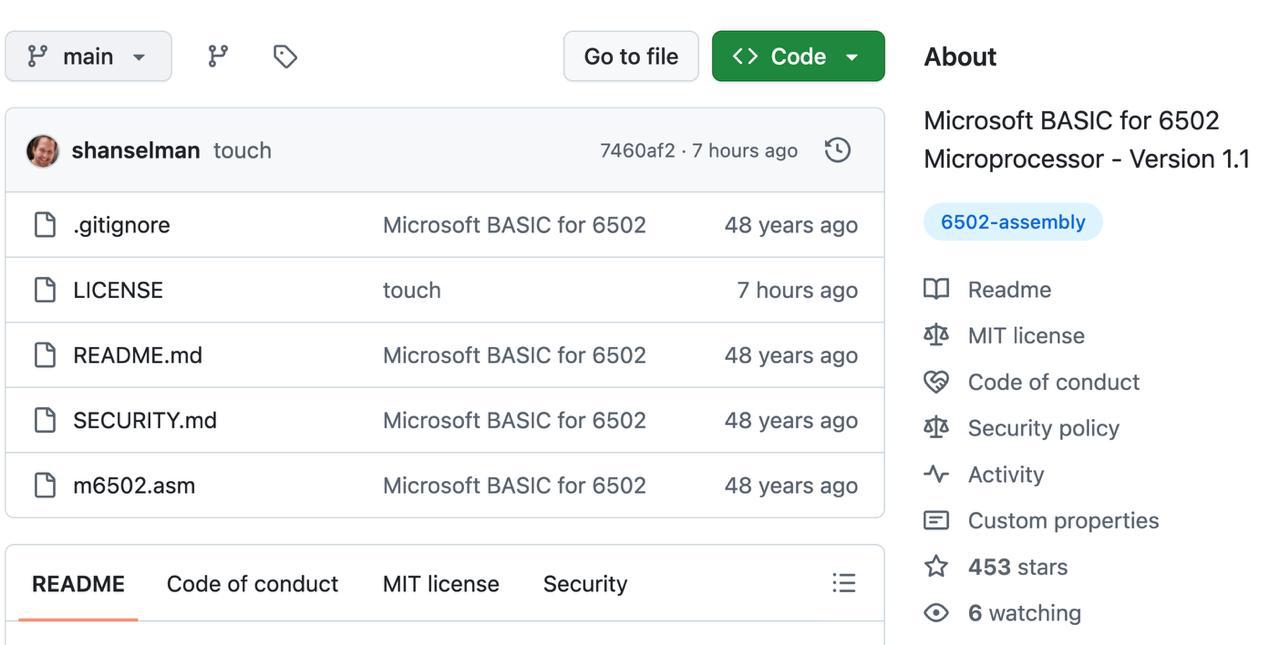This screenshot has width=1280, height=645.
Task: Open shanselman's profile link
Action: click(136, 150)
